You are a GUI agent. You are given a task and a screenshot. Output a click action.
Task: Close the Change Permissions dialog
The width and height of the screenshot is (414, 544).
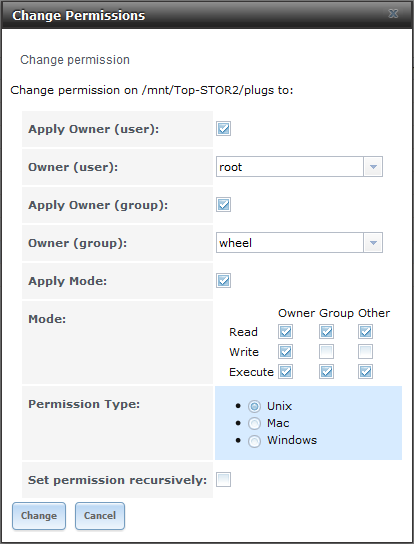(x=393, y=14)
